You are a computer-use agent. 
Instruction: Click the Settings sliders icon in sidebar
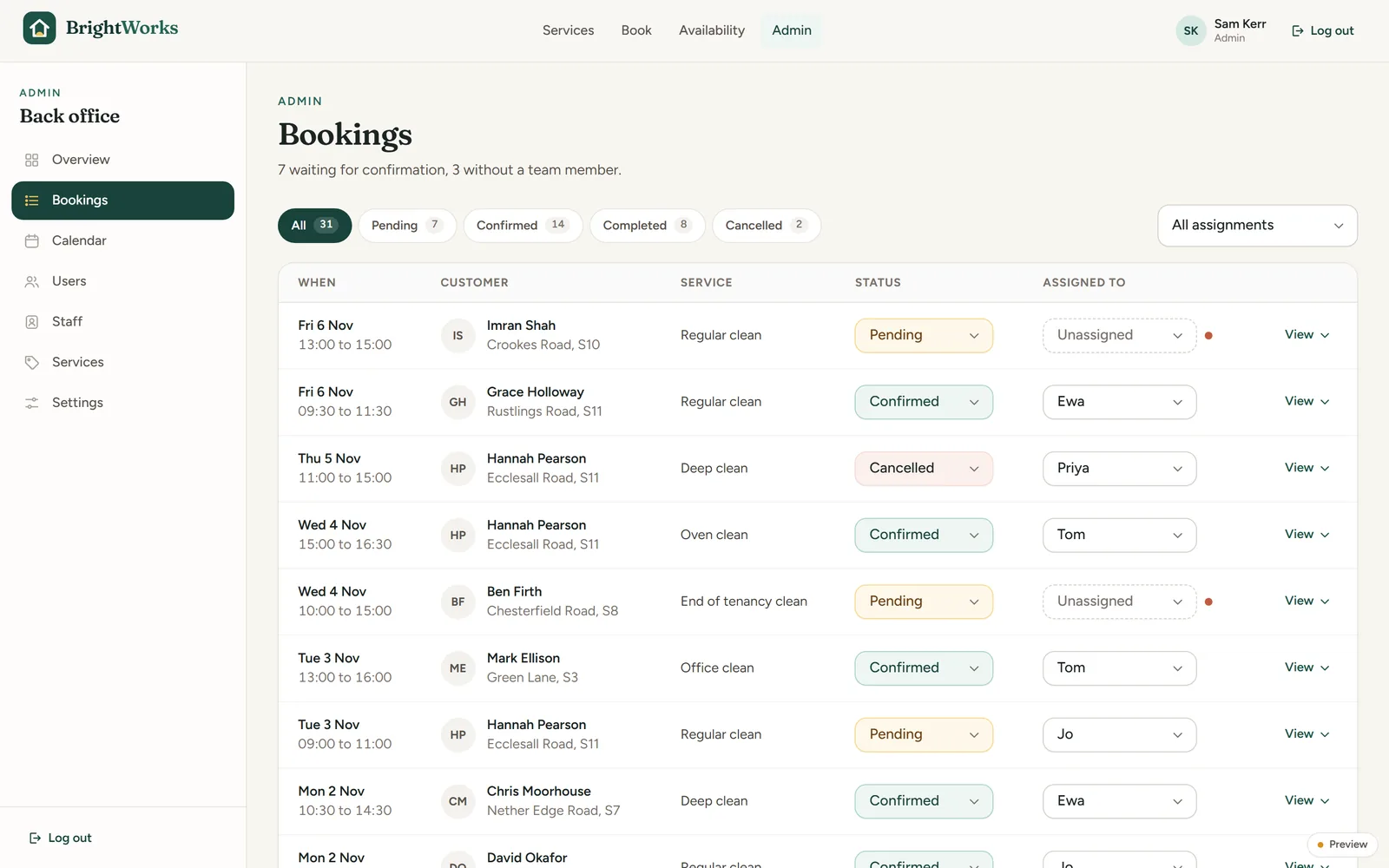click(x=32, y=403)
